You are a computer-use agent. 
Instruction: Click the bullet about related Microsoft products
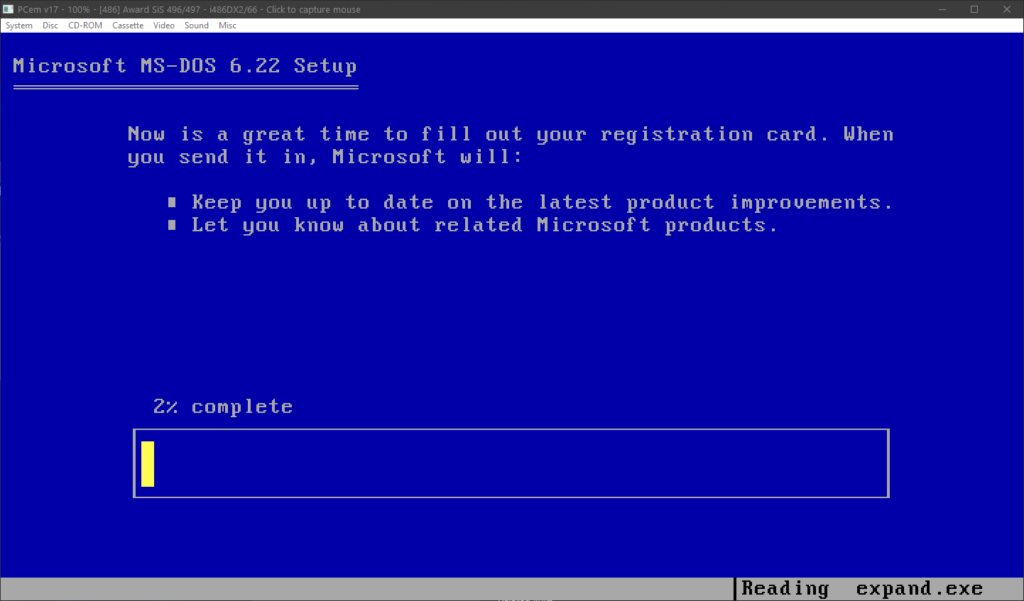click(x=484, y=225)
